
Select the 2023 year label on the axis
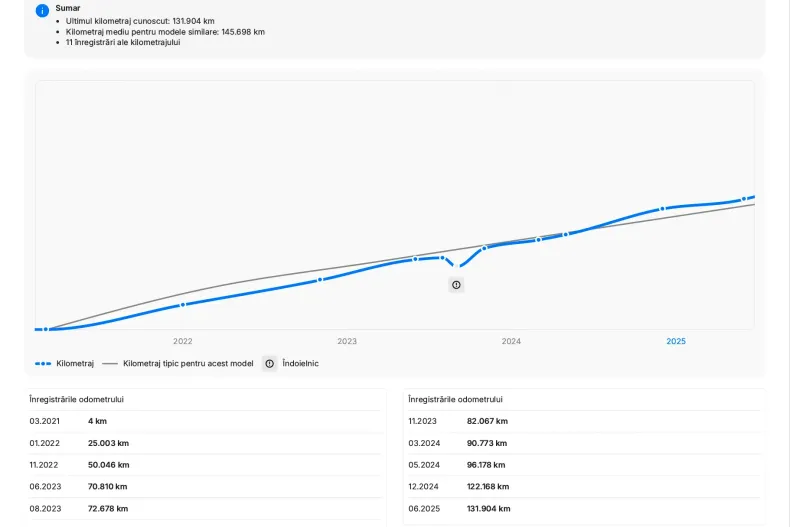point(347,341)
